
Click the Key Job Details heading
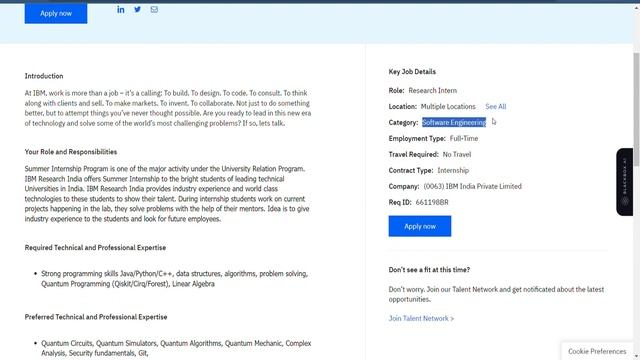[x=412, y=72]
